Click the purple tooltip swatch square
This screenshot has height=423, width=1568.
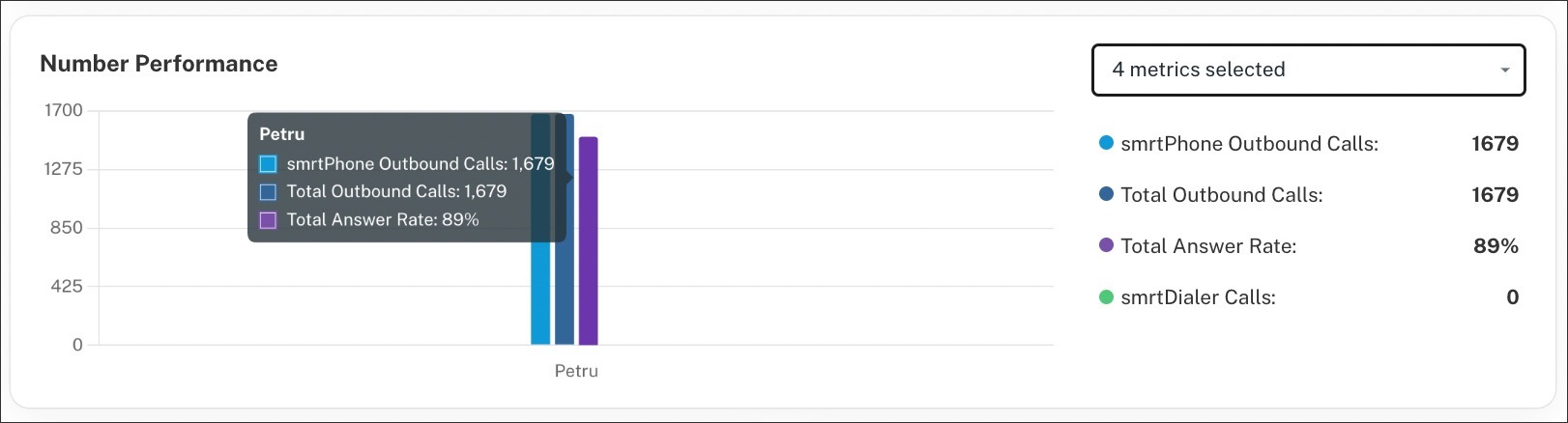pyautogui.click(x=269, y=220)
